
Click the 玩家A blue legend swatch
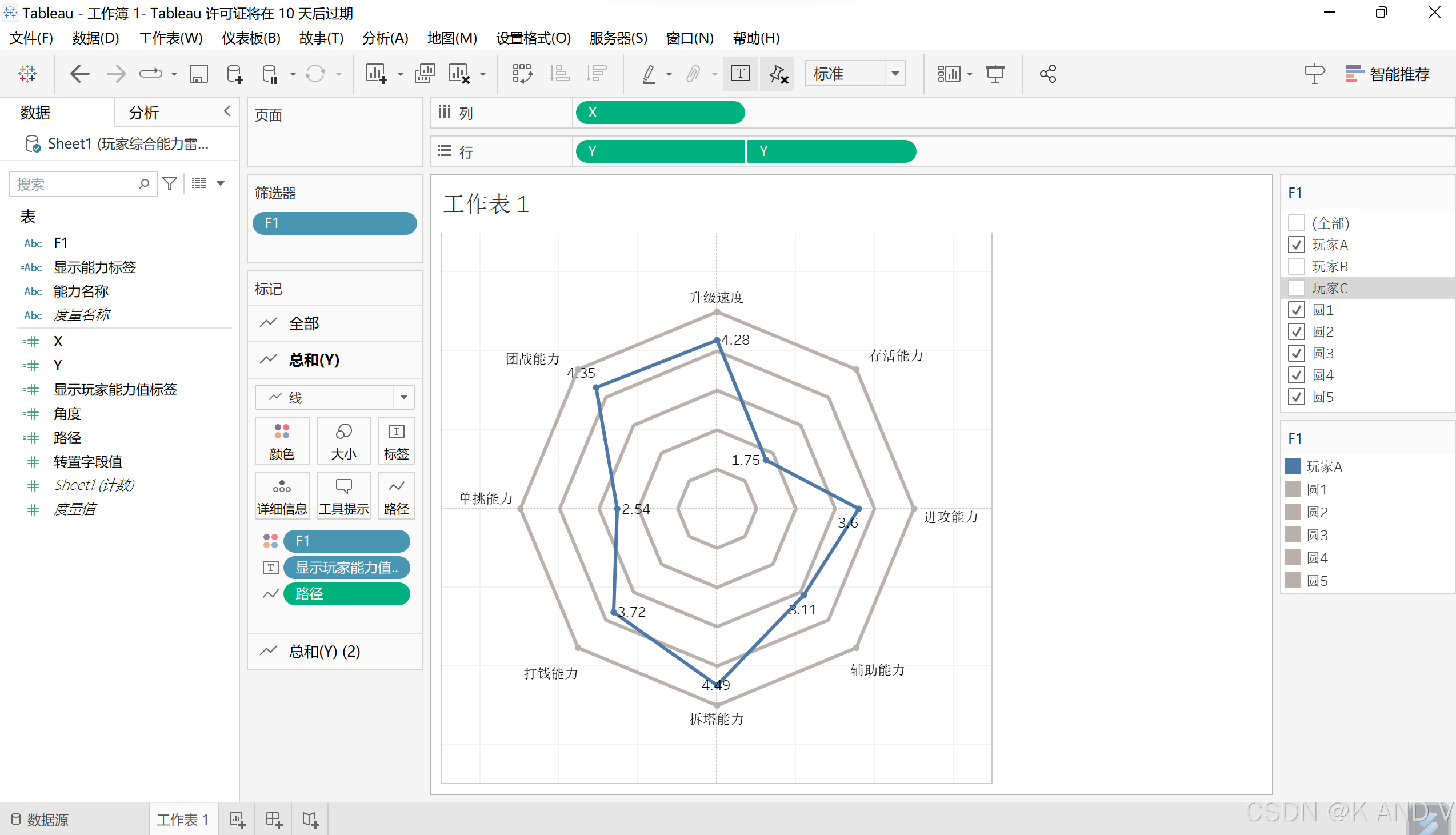(1292, 466)
